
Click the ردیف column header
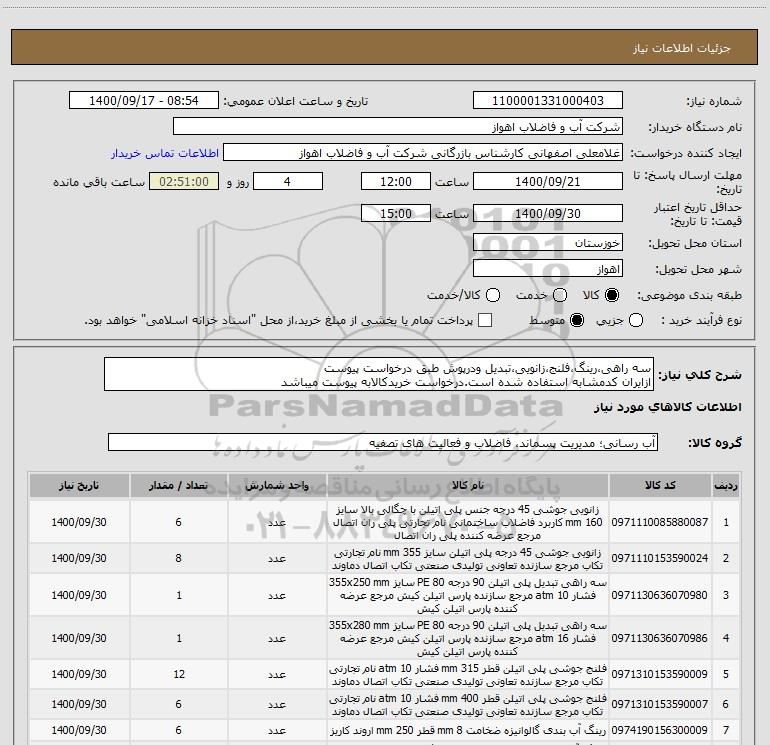726,486
